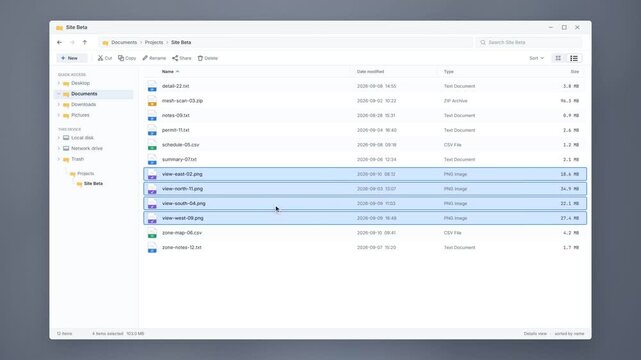Select the file name zone-map-06.csv
This screenshot has height=360, width=641.
182,233
